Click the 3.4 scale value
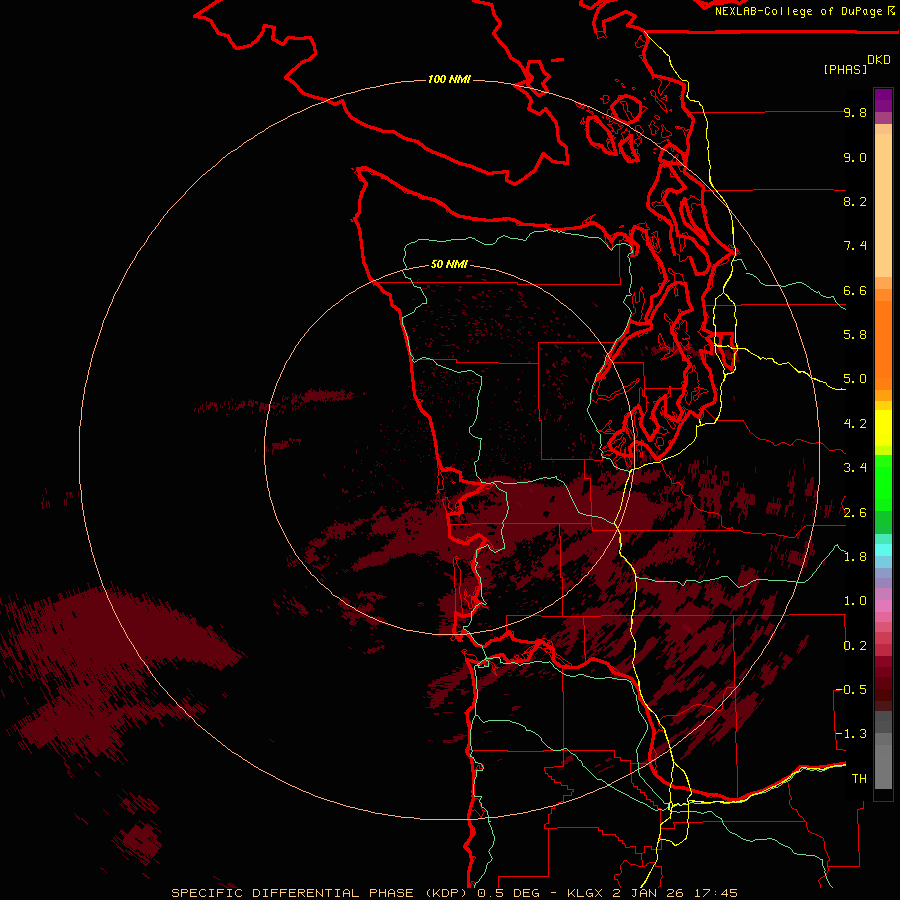 [x=855, y=468]
